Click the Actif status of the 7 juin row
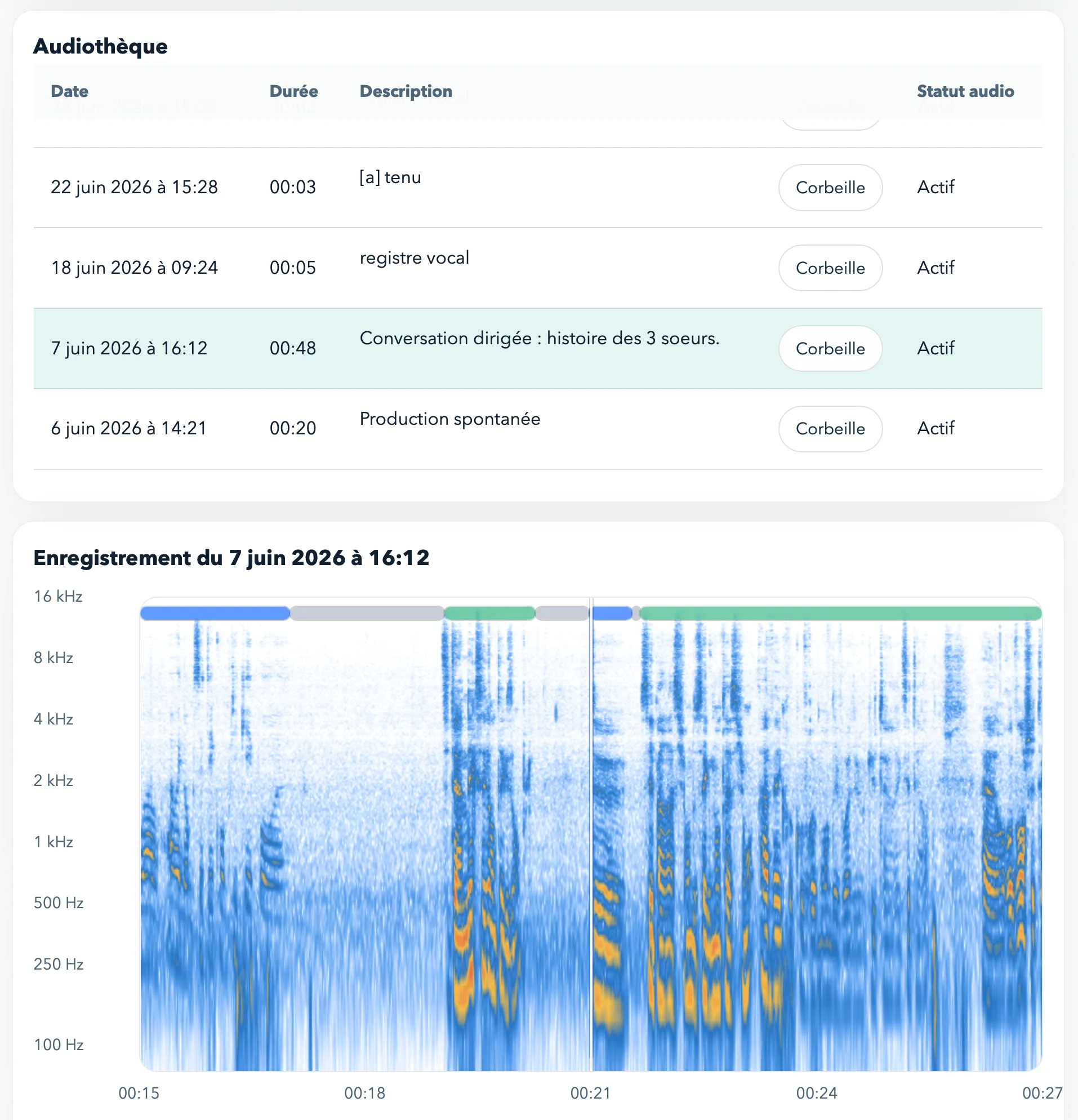The height and width of the screenshot is (1120, 1078). (x=935, y=349)
